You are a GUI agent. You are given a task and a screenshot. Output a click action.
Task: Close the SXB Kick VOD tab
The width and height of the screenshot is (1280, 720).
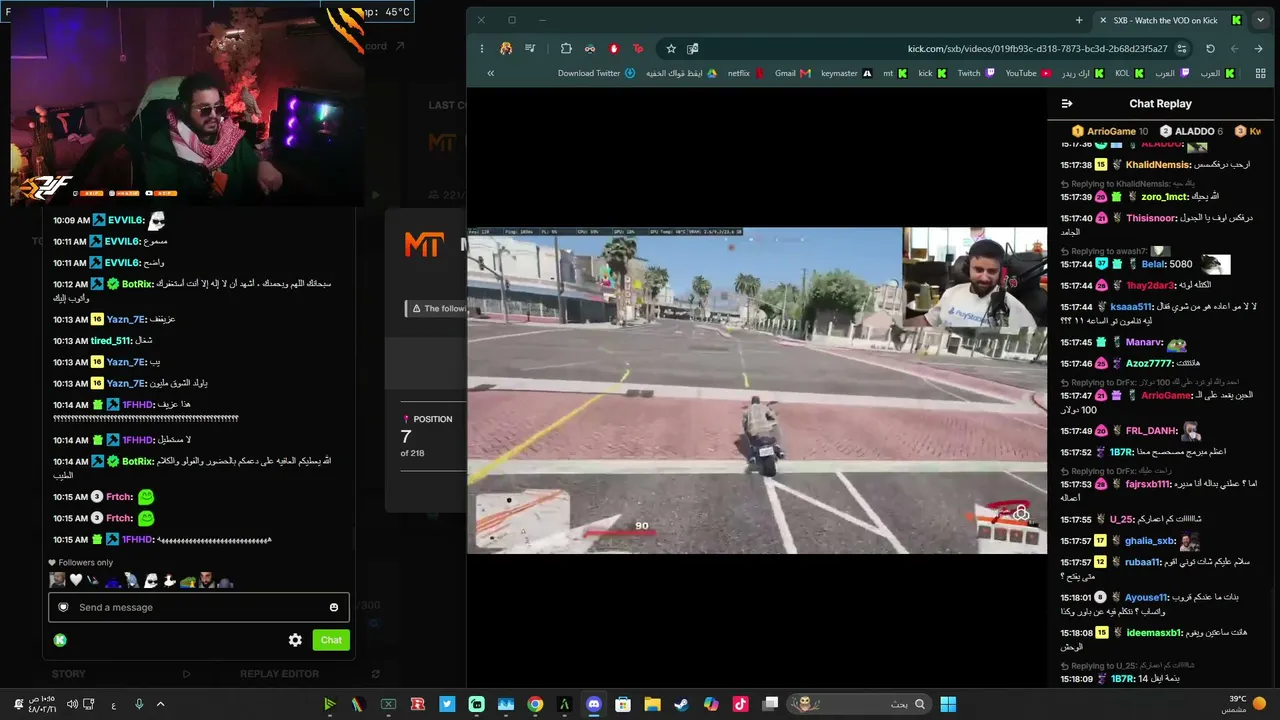[x=1103, y=20]
